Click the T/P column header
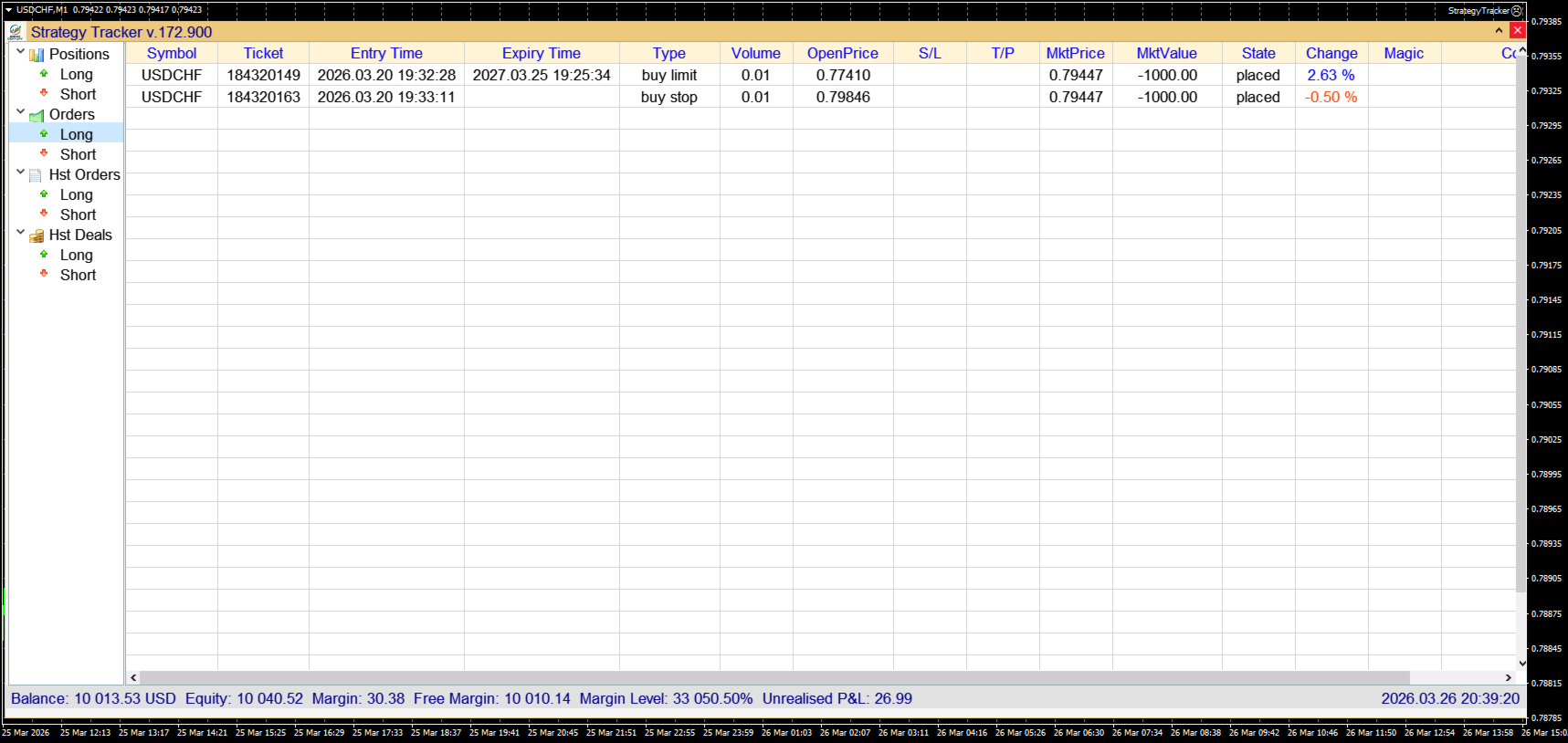The height and width of the screenshot is (743, 1568). 1003,54
